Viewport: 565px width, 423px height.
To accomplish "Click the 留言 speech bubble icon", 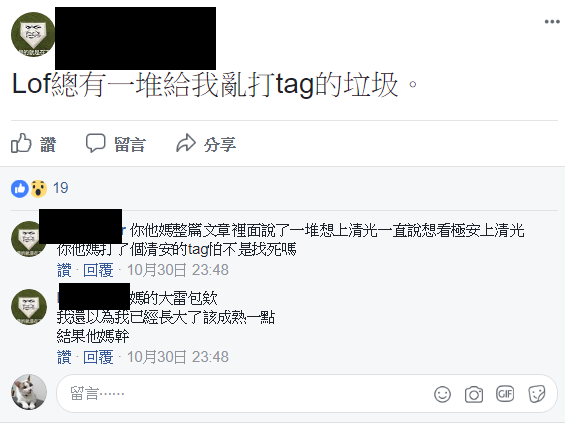I will tap(95, 143).
